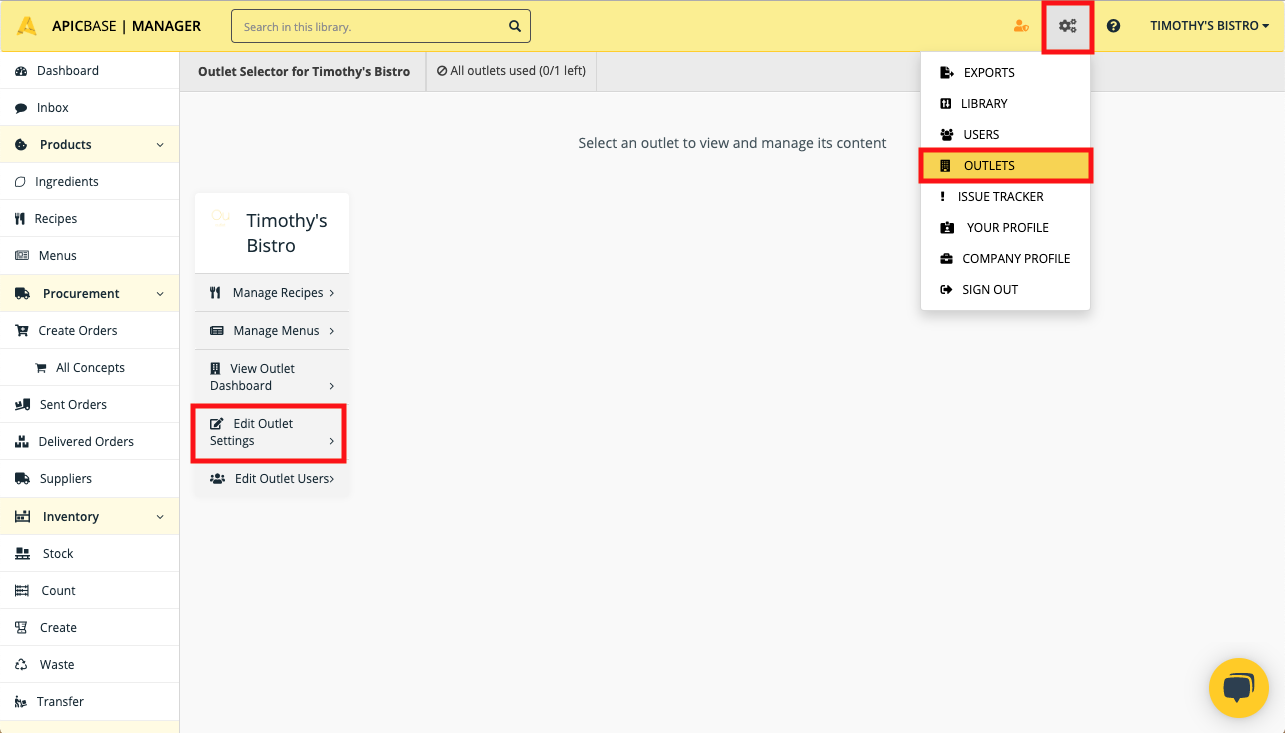1285x733 pixels.
Task: Go to Waste in the Inventory section
Action: click(56, 665)
